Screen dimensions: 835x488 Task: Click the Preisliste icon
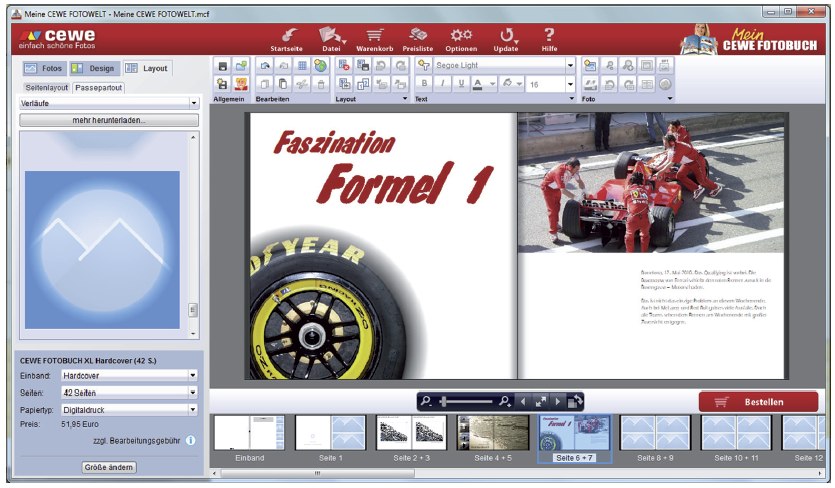[x=417, y=36]
